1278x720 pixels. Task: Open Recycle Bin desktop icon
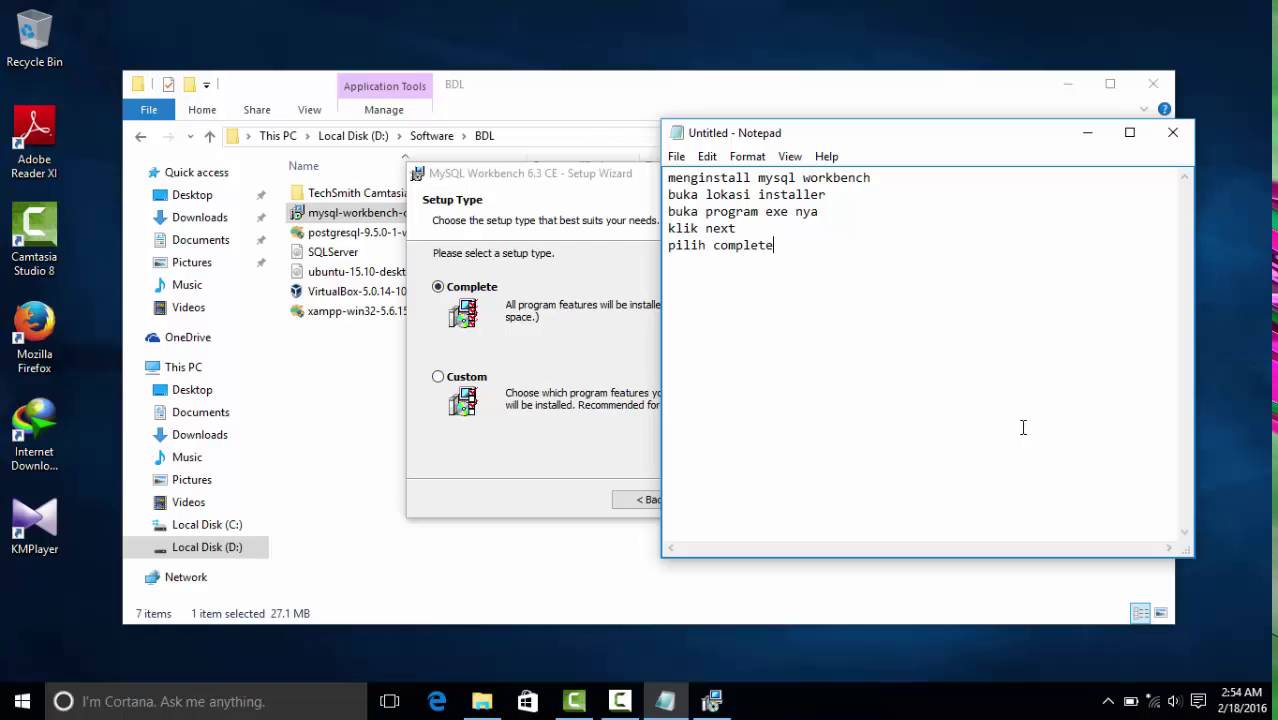34,40
